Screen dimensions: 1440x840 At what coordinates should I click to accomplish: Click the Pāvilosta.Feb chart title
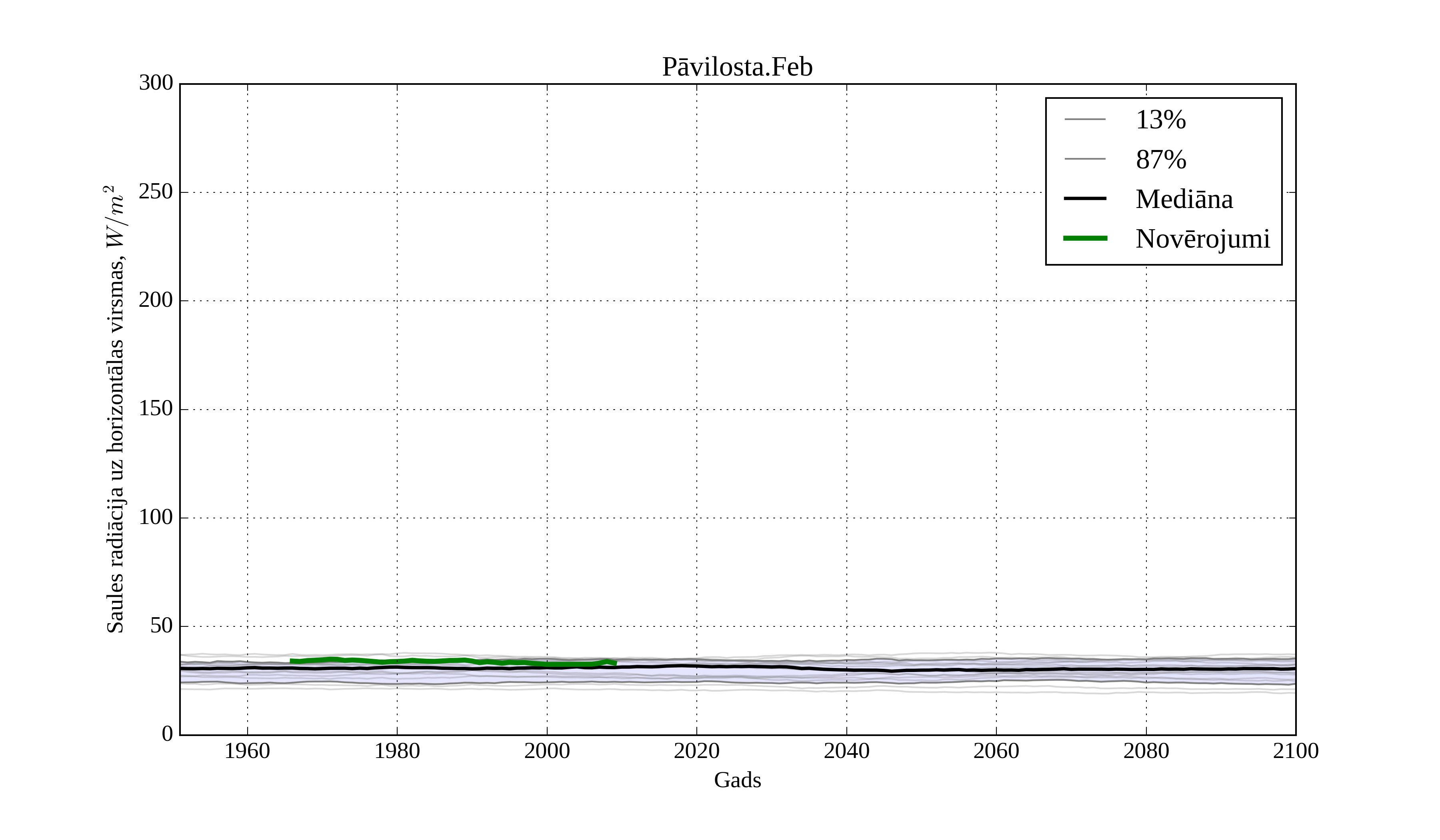(737, 68)
